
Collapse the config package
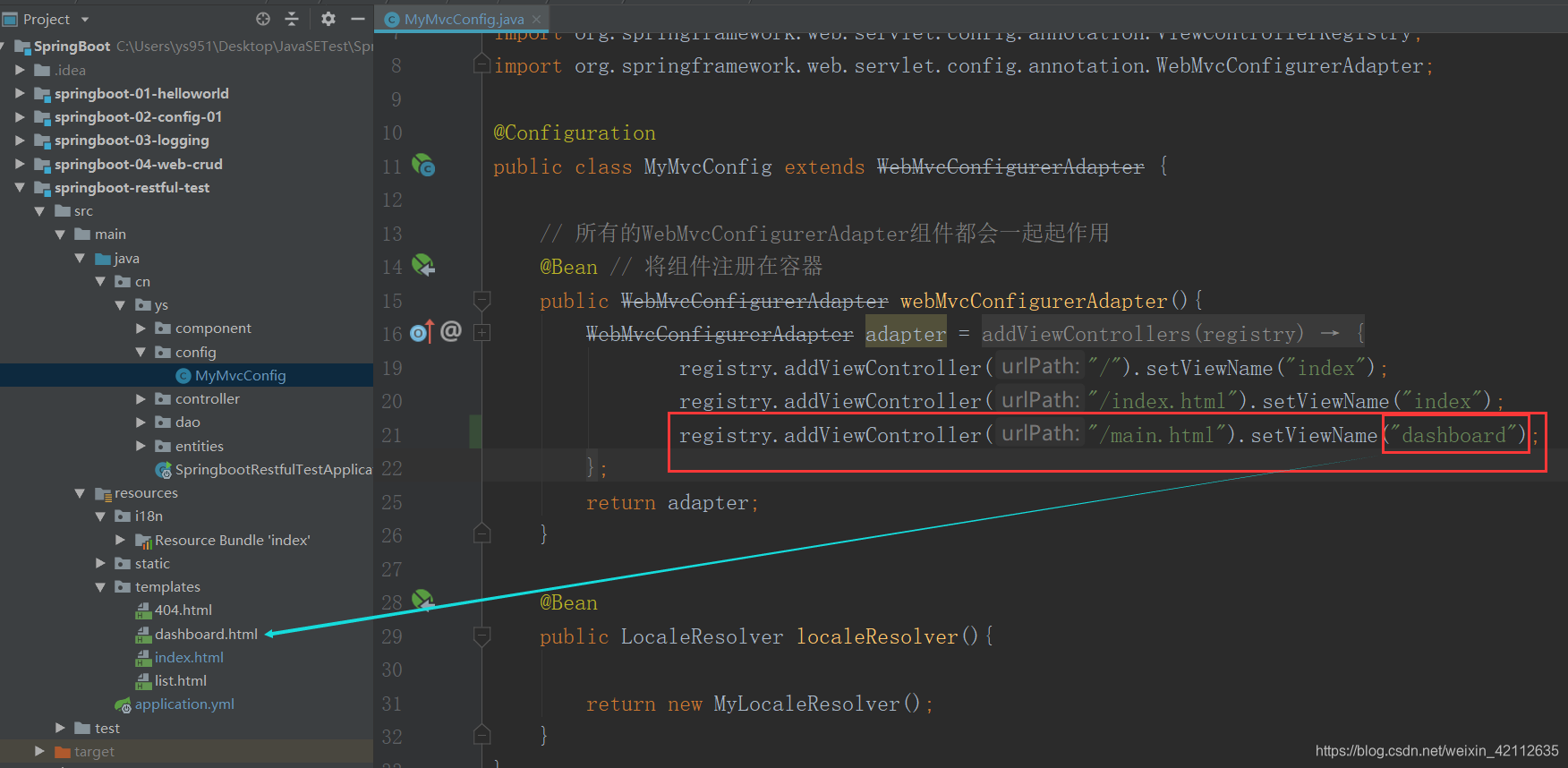click(x=141, y=352)
